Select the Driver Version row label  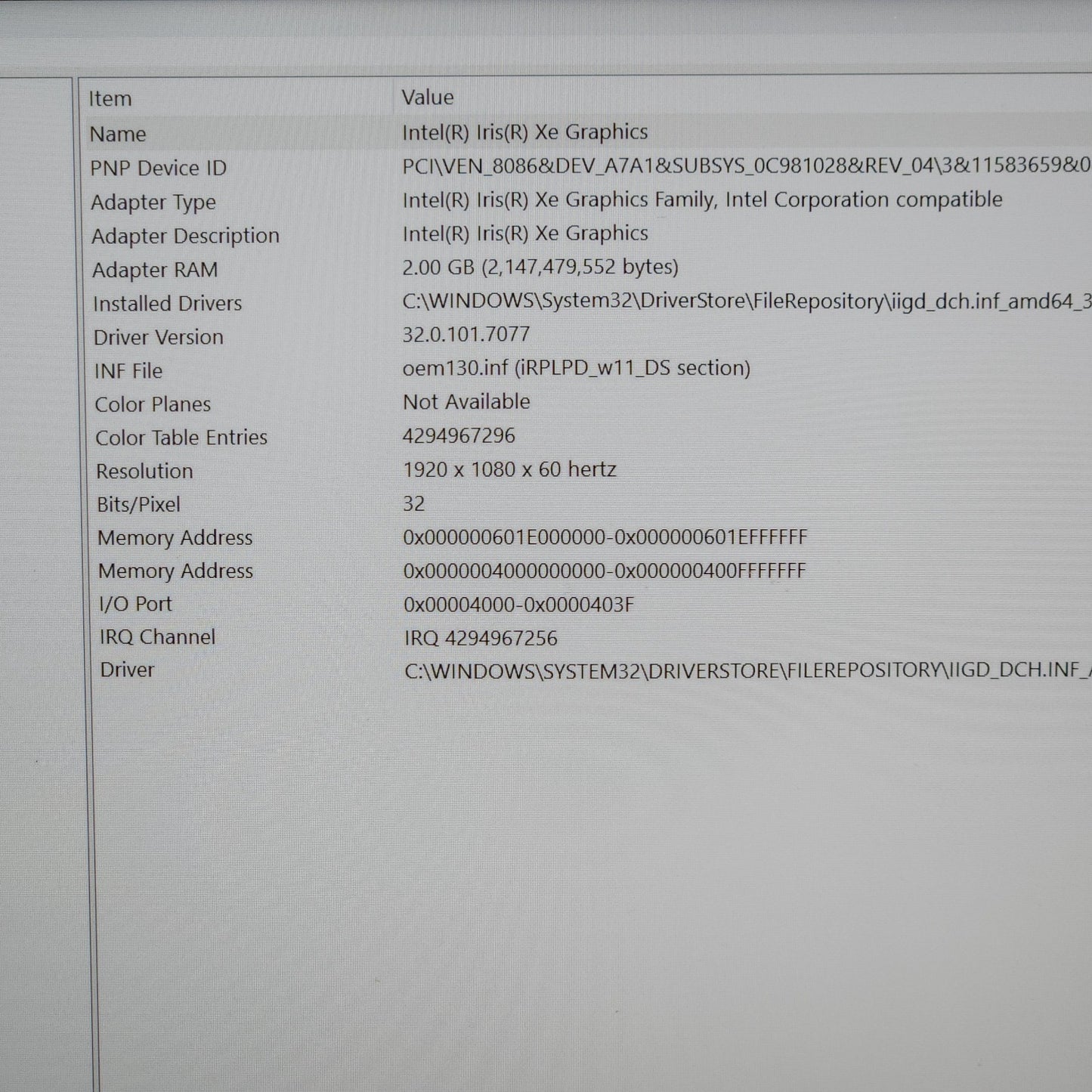pos(158,337)
